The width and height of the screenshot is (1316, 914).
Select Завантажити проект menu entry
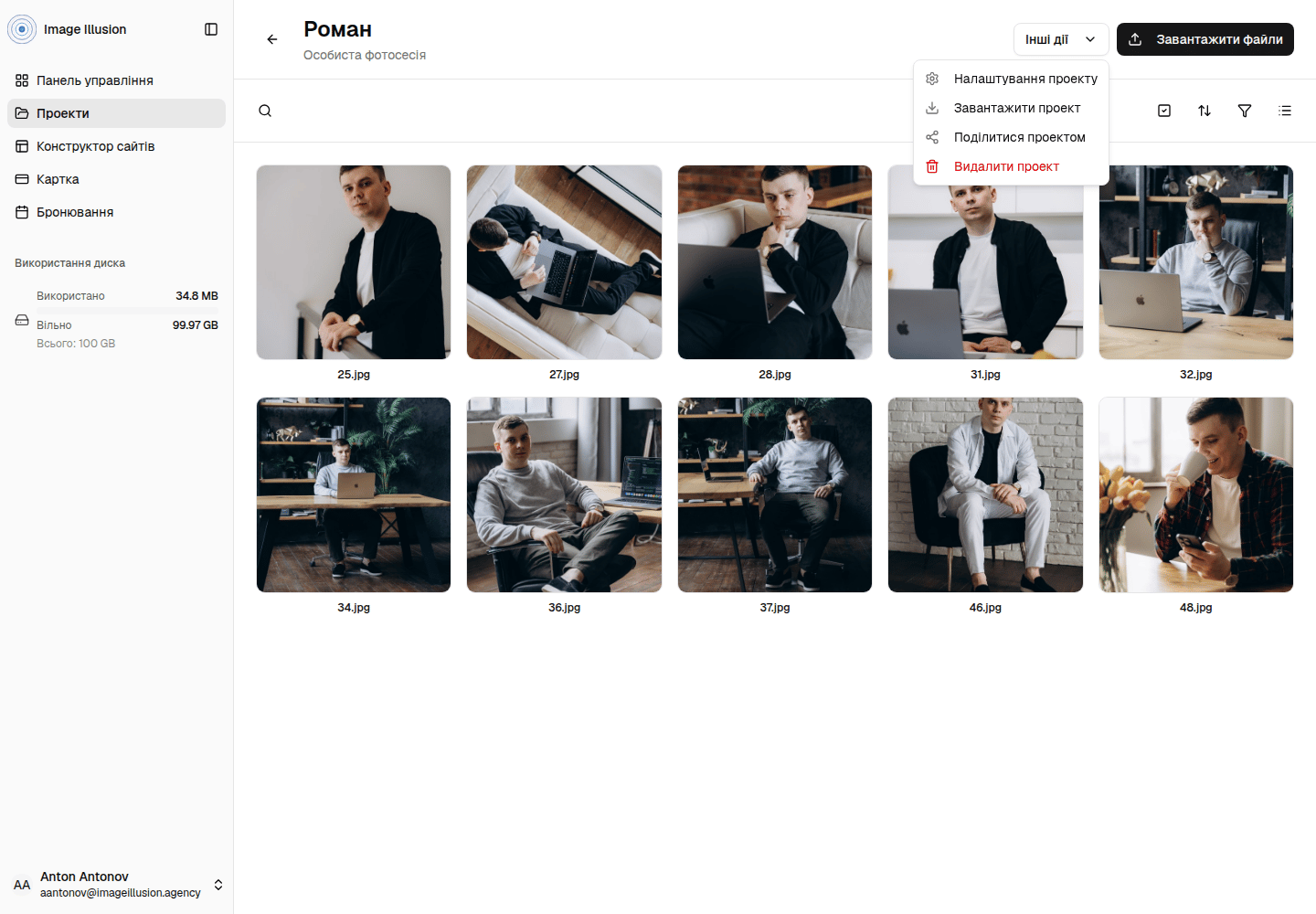pyautogui.click(x=1012, y=108)
